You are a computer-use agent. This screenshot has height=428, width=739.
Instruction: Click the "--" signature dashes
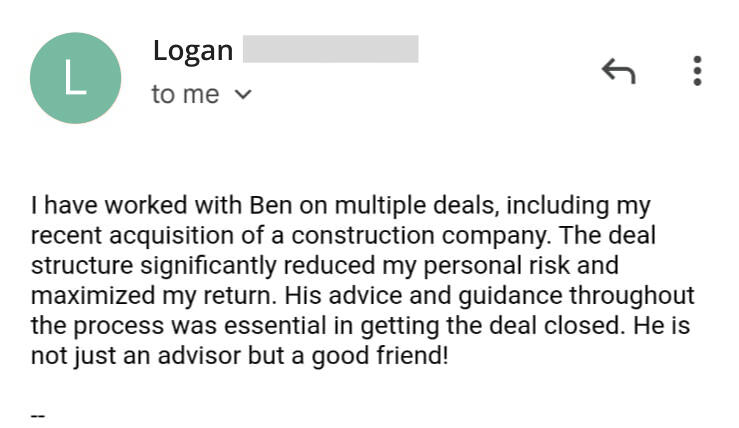38,415
